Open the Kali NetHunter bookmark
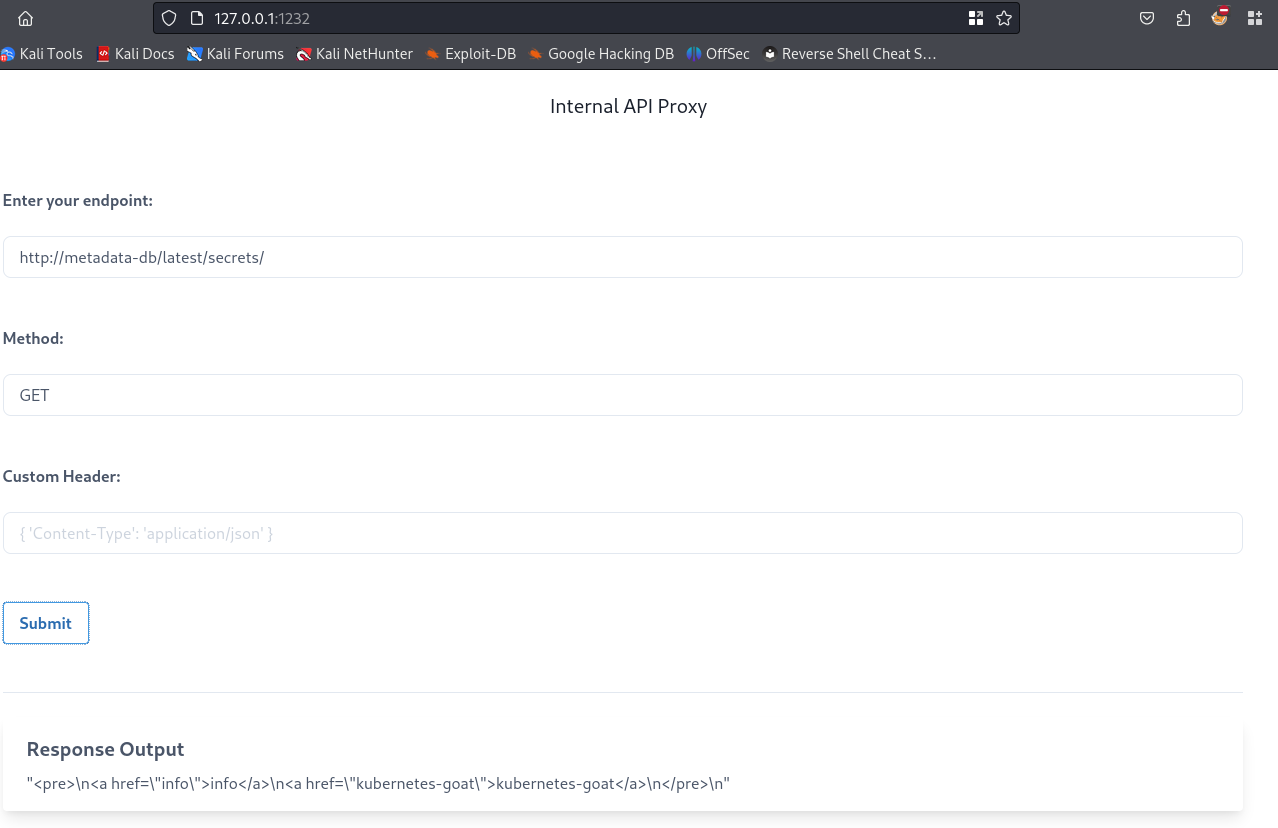 tap(355, 54)
